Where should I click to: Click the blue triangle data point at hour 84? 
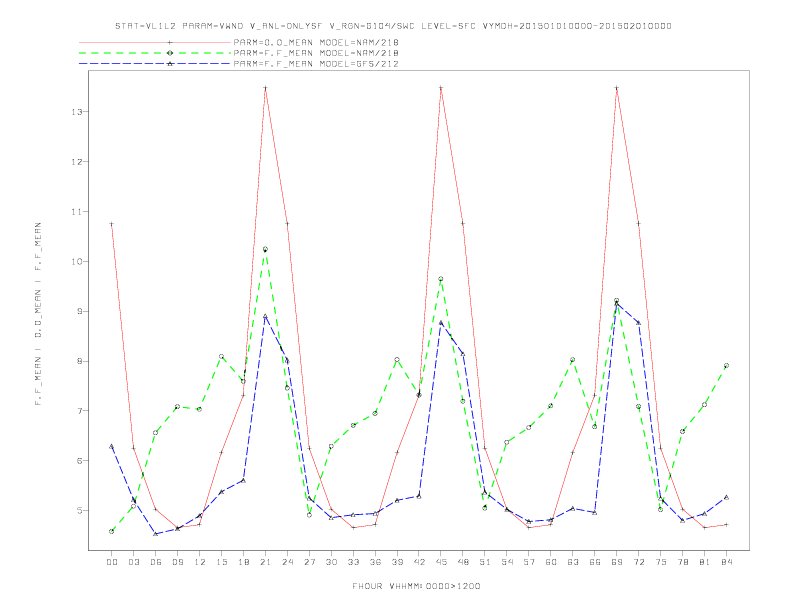726,497
